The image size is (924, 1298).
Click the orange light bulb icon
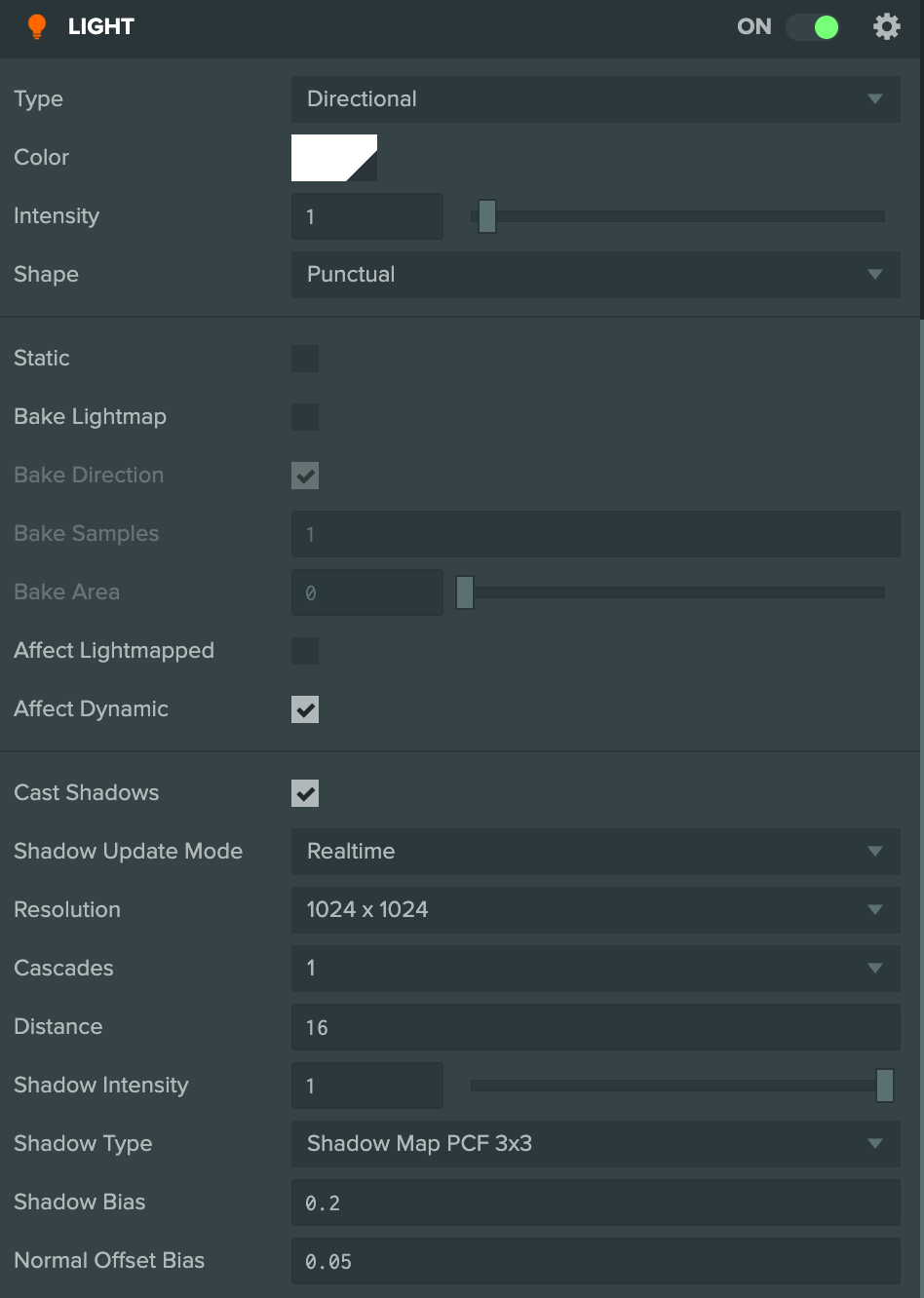37,26
